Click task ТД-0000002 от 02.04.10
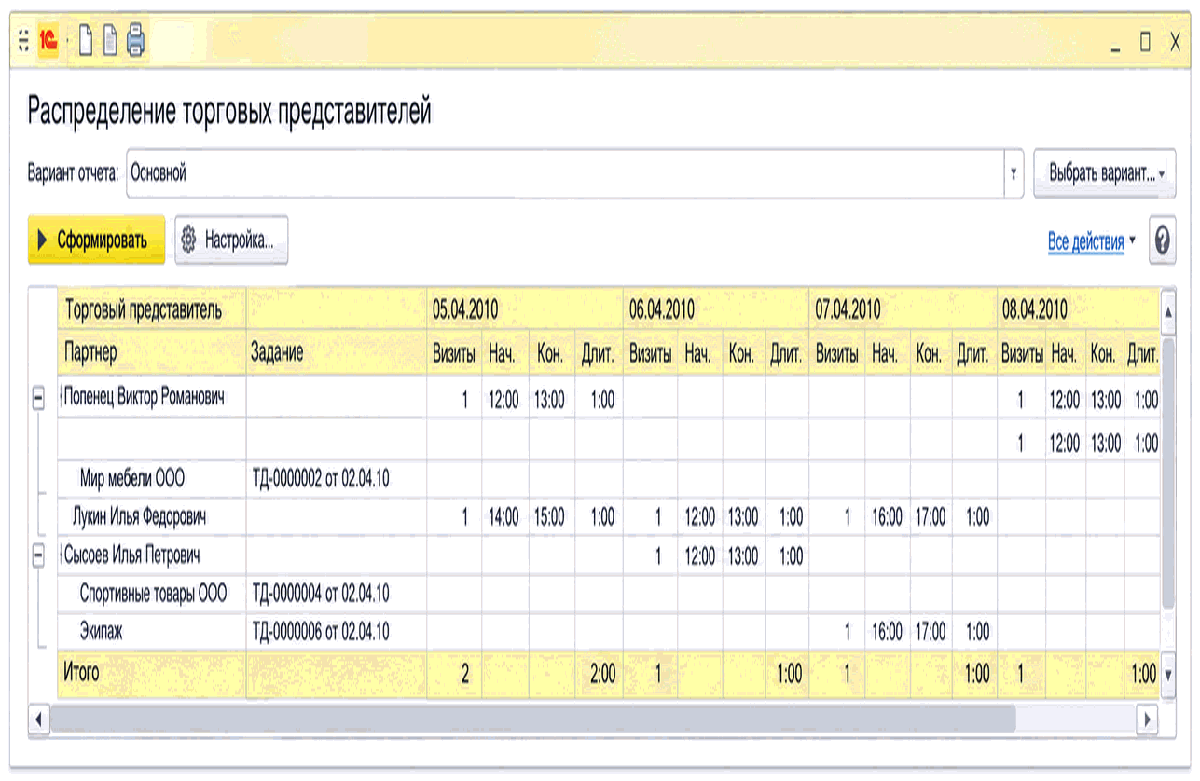Viewport: 1200px width, 781px height. click(321, 478)
